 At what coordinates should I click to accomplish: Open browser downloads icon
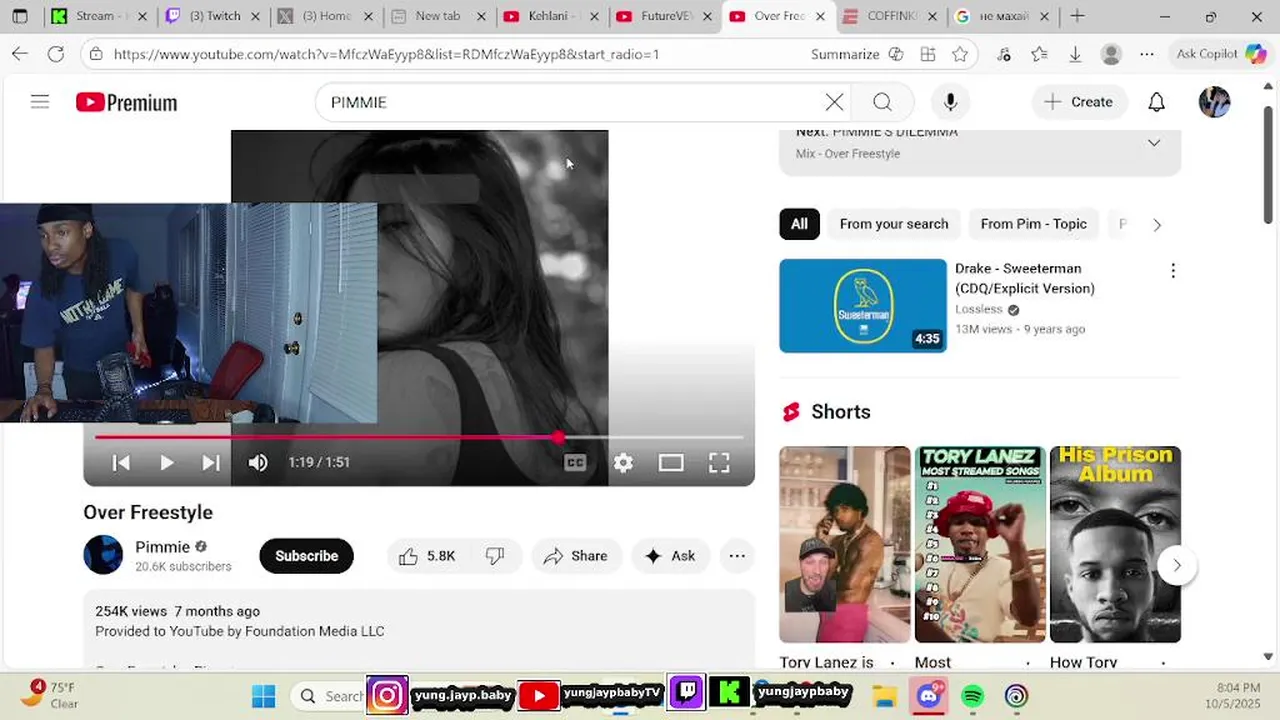1075,54
